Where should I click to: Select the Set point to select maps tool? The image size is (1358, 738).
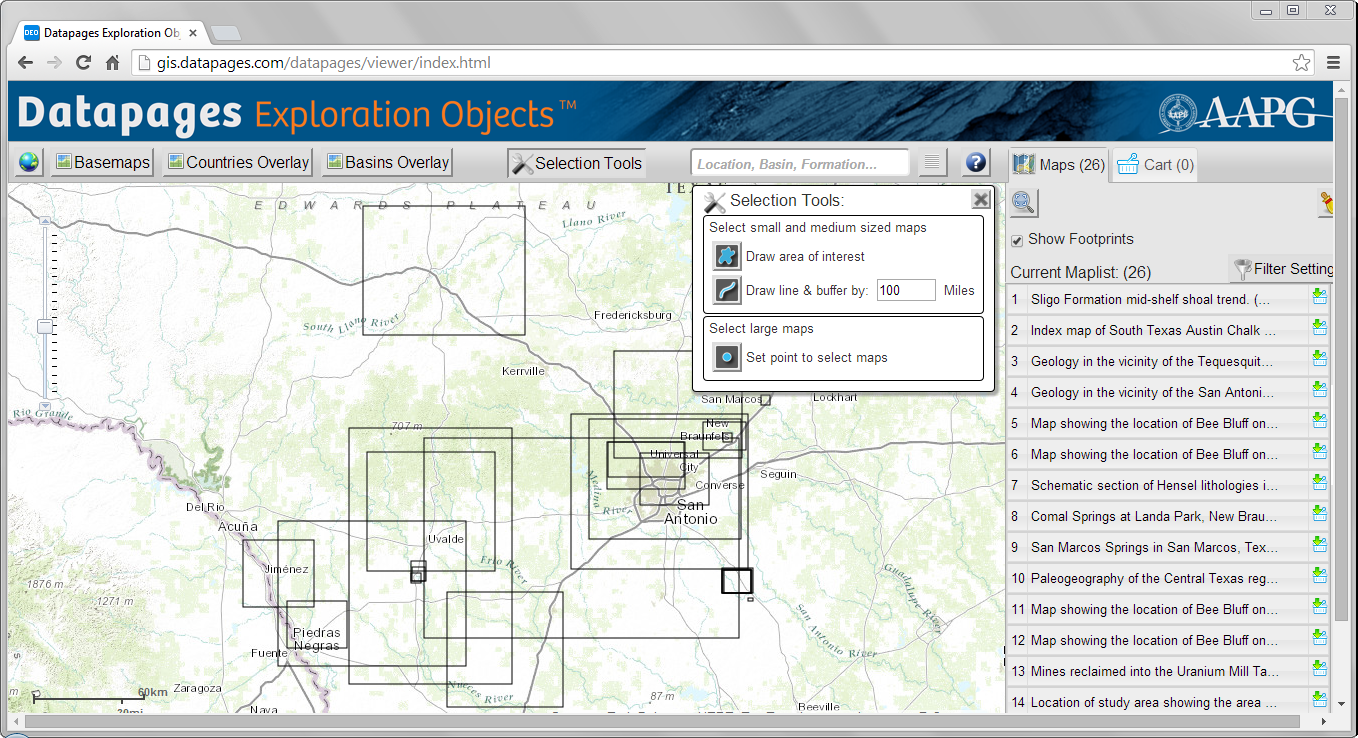click(726, 357)
